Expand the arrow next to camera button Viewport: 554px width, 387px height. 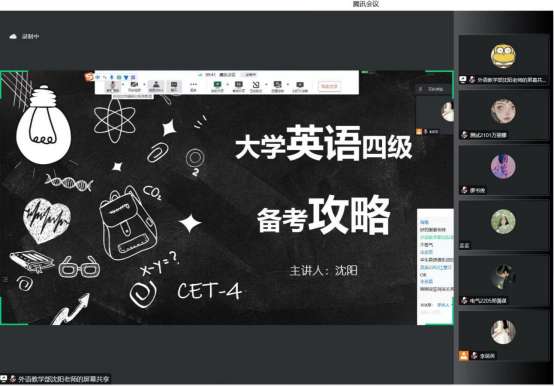(144, 85)
